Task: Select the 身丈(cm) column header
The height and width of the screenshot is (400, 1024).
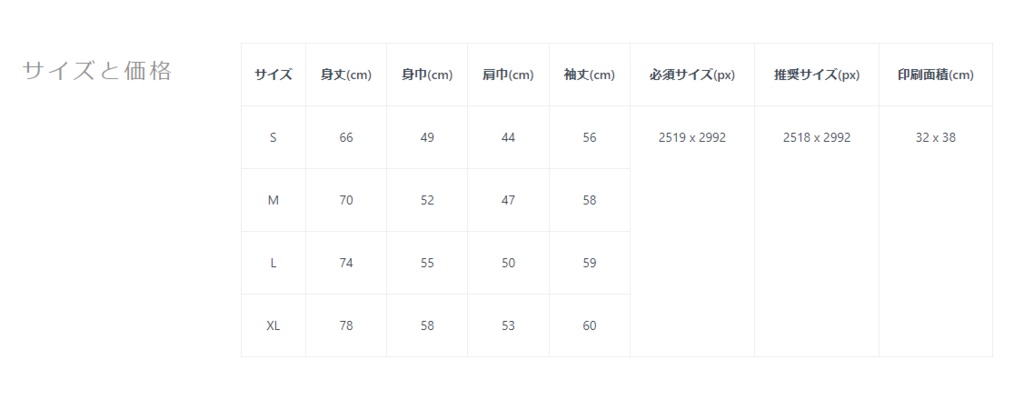Action: click(346, 74)
